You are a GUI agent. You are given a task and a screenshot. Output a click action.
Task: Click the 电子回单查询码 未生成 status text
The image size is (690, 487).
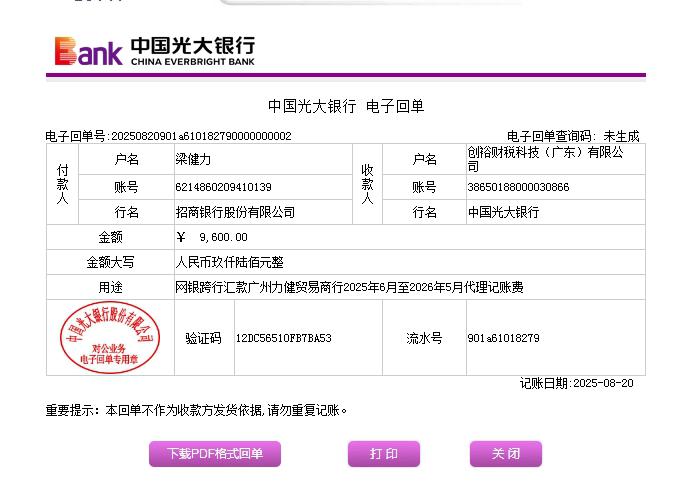pos(572,136)
